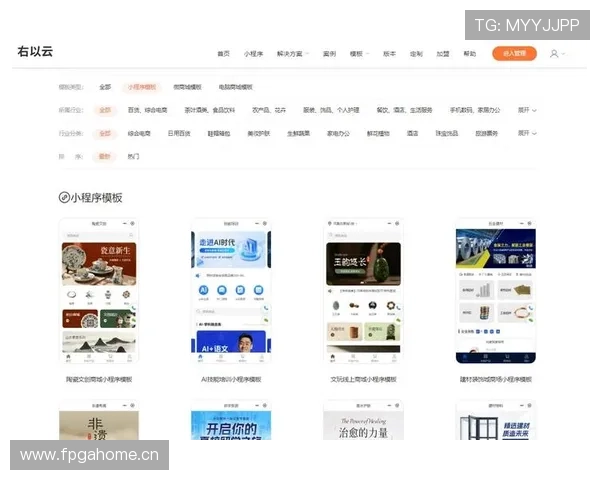Click home tab icon in ceramic template preview
This screenshot has height=480, width=600.
(x=68, y=358)
